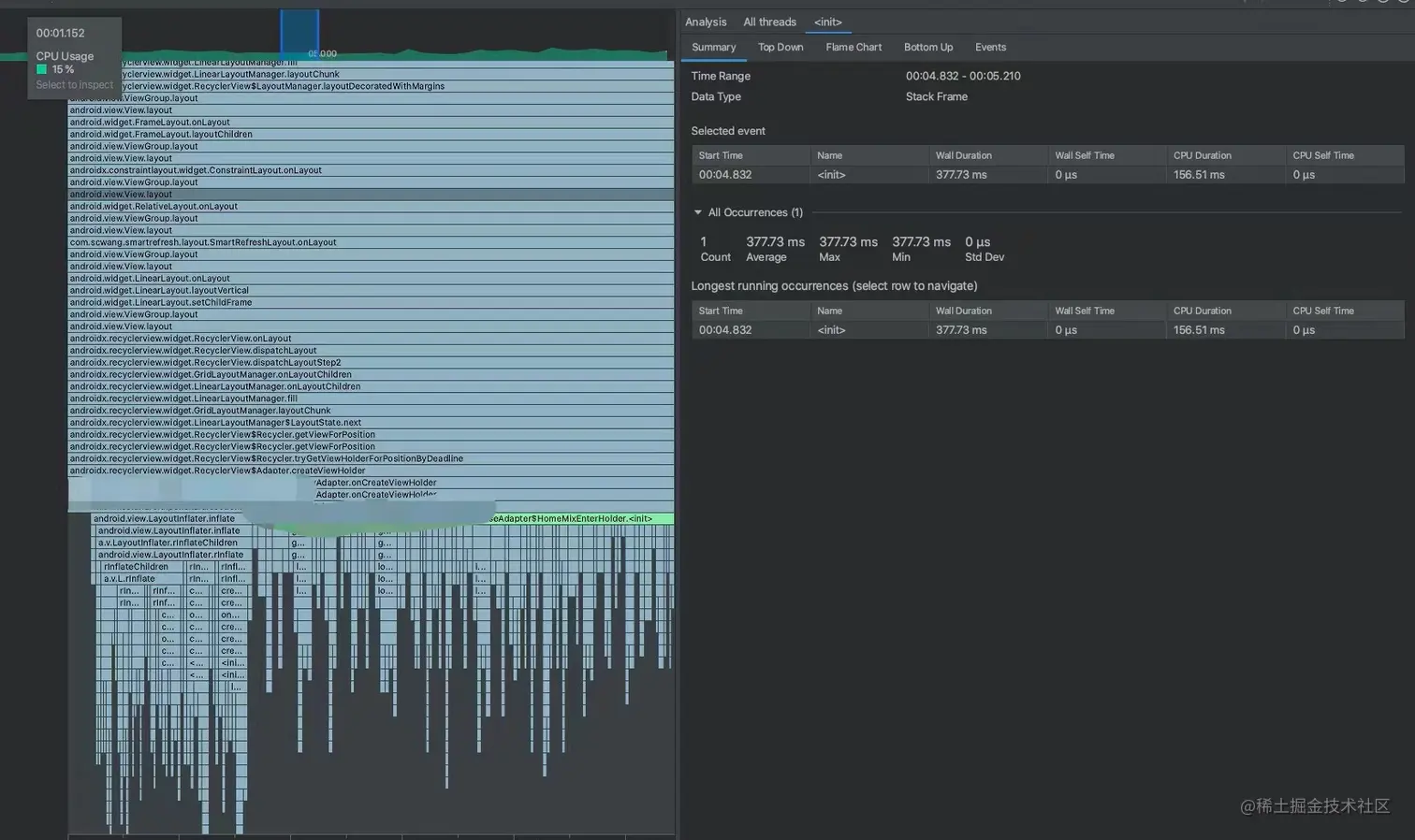Select FrameLayout.onLayout stack frame
This screenshot has height=840, width=1415.
[x=371, y=122]
